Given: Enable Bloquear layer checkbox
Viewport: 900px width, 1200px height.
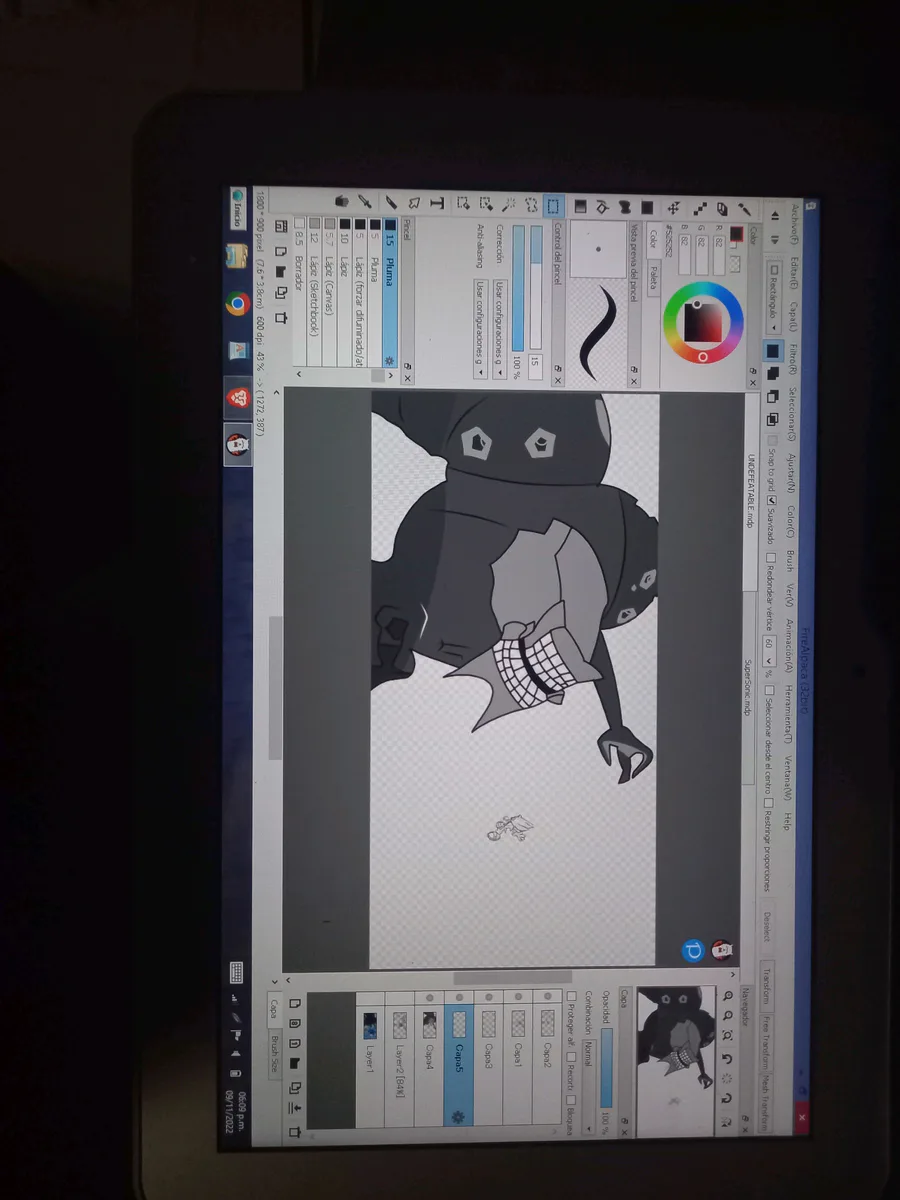Looking at the screenshot, I should point(571,1099).
